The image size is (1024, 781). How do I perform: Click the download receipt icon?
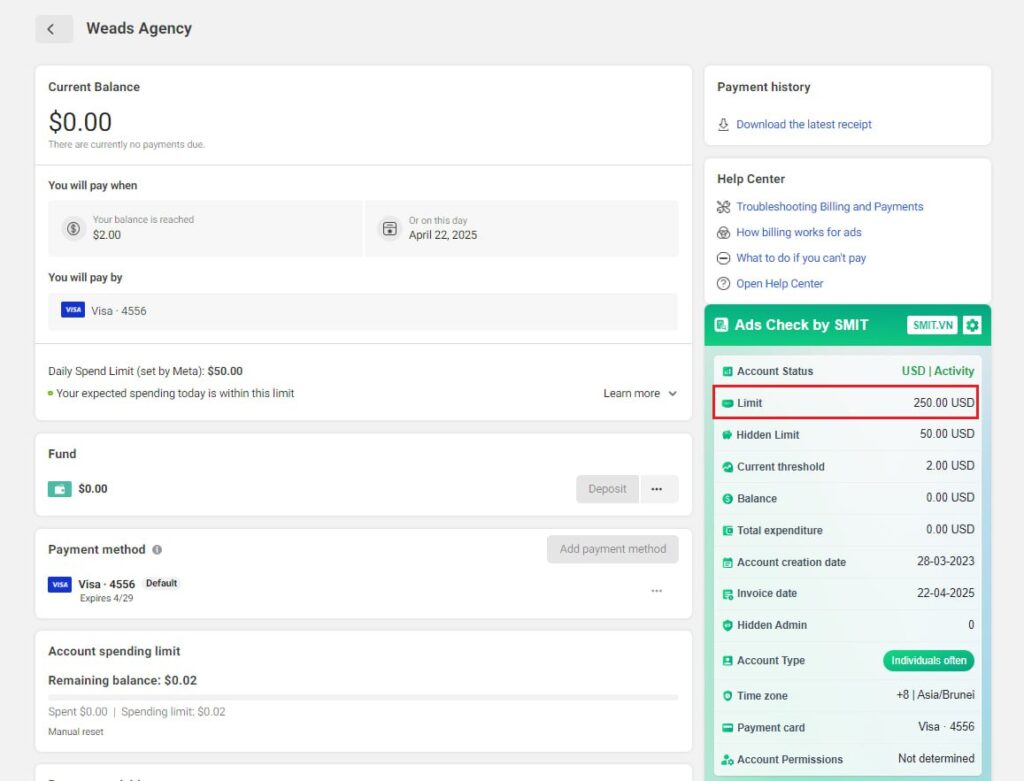(x=723, y=124)
